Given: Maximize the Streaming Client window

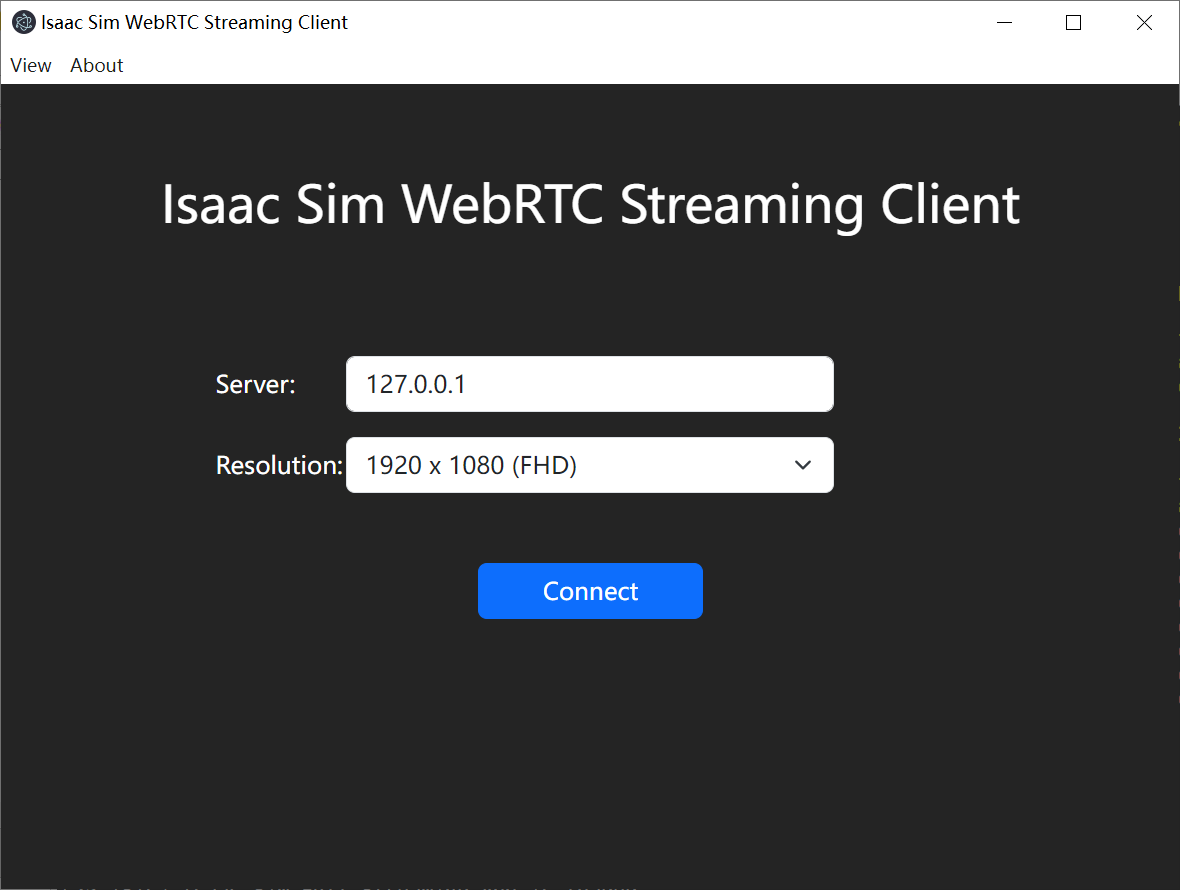Looking at the screenshot, I should [x=1073, y=23].
